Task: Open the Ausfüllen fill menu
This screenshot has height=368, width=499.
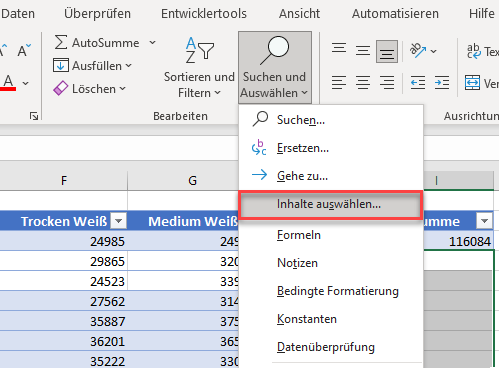Action: pyautogui.click(x=92, y=66)
